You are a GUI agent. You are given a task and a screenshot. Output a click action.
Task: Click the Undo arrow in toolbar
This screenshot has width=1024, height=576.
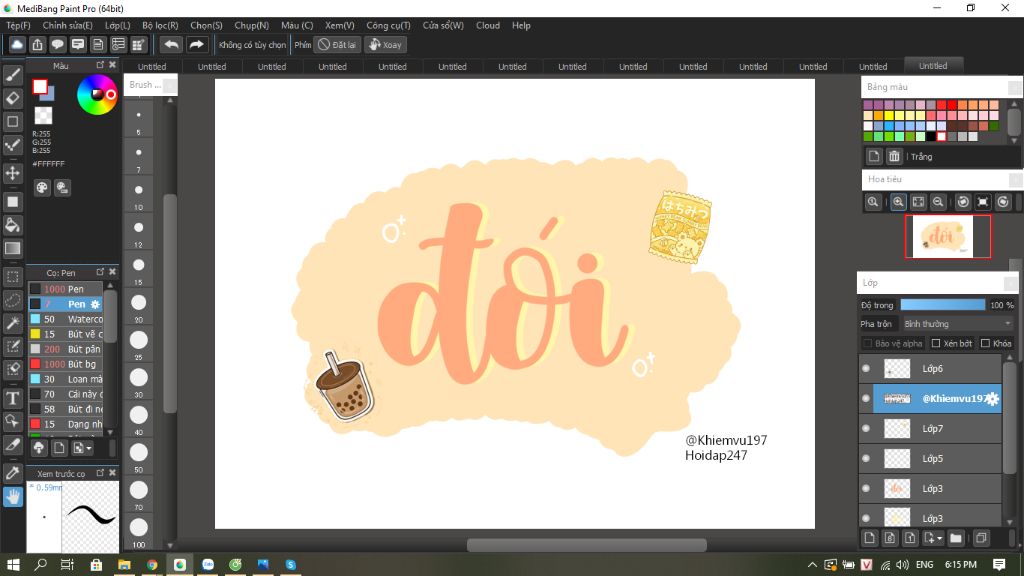[x=171, y=44]
